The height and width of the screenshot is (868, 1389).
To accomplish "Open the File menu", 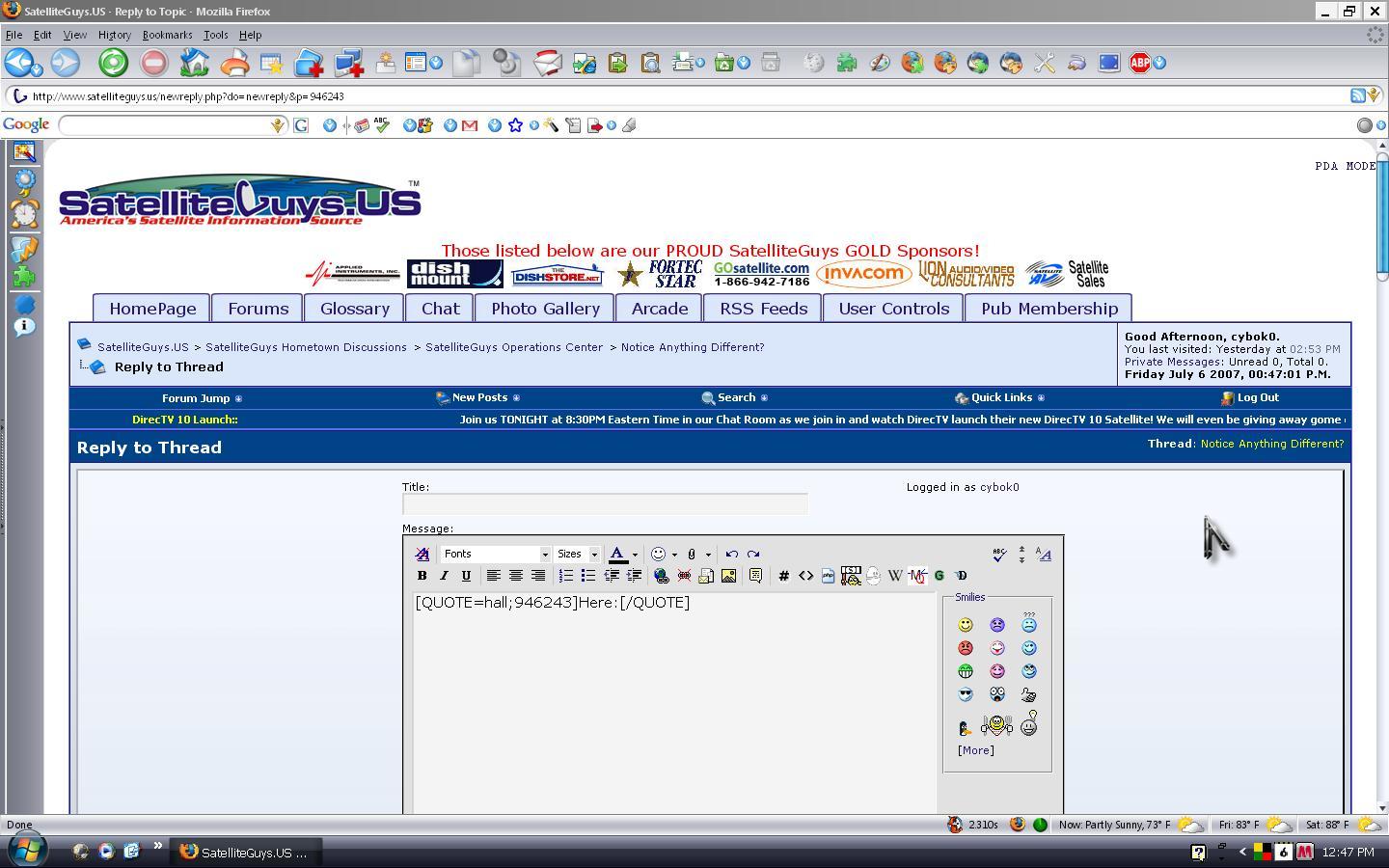I will (x=14, y=35).
